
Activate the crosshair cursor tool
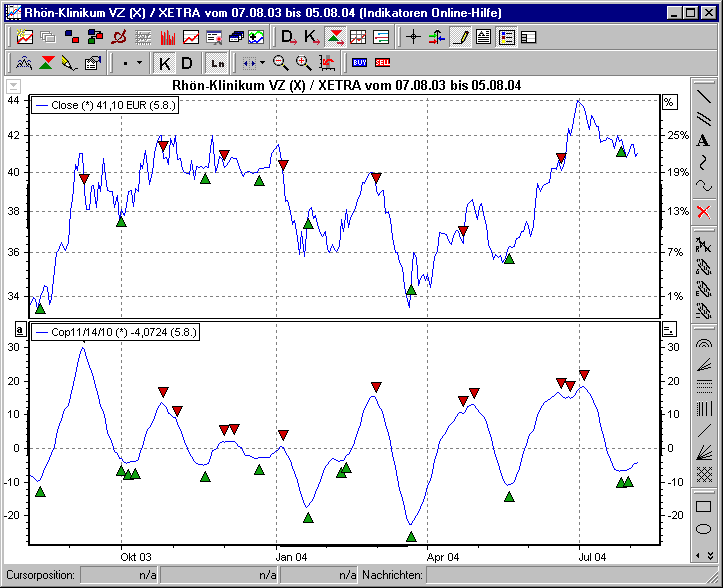(x=413, y=37)
